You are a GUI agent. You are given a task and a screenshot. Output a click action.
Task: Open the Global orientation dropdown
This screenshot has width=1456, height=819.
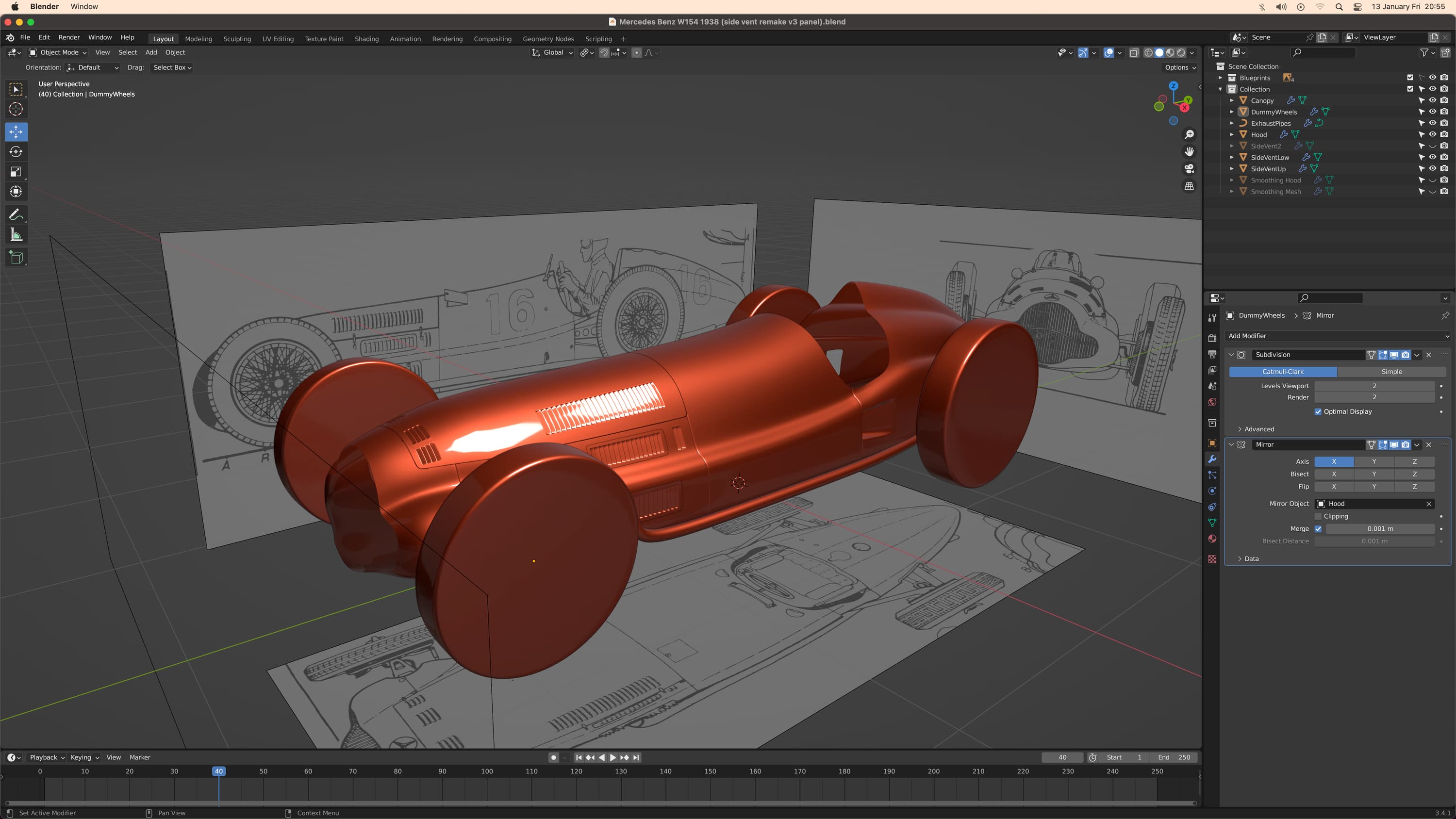click(552, 52)
